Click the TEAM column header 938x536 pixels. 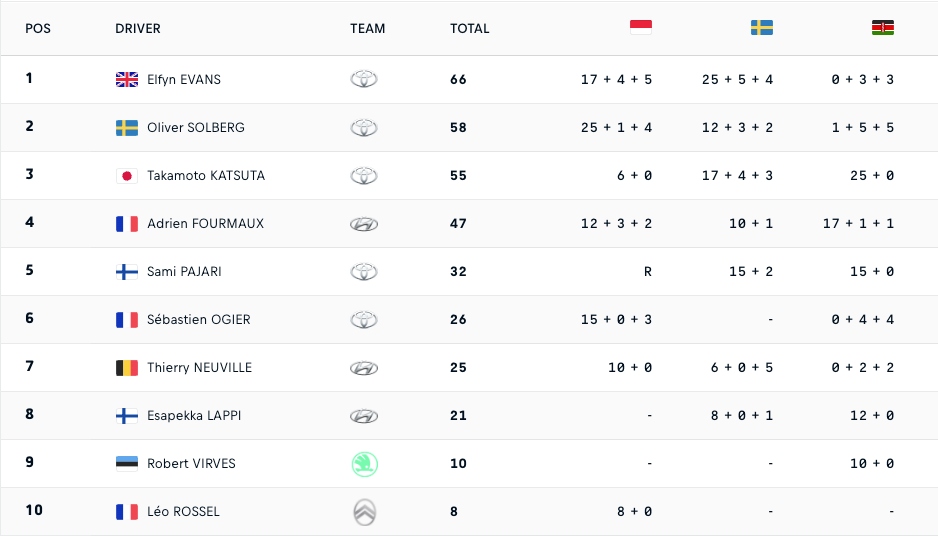tap(367, 29)
